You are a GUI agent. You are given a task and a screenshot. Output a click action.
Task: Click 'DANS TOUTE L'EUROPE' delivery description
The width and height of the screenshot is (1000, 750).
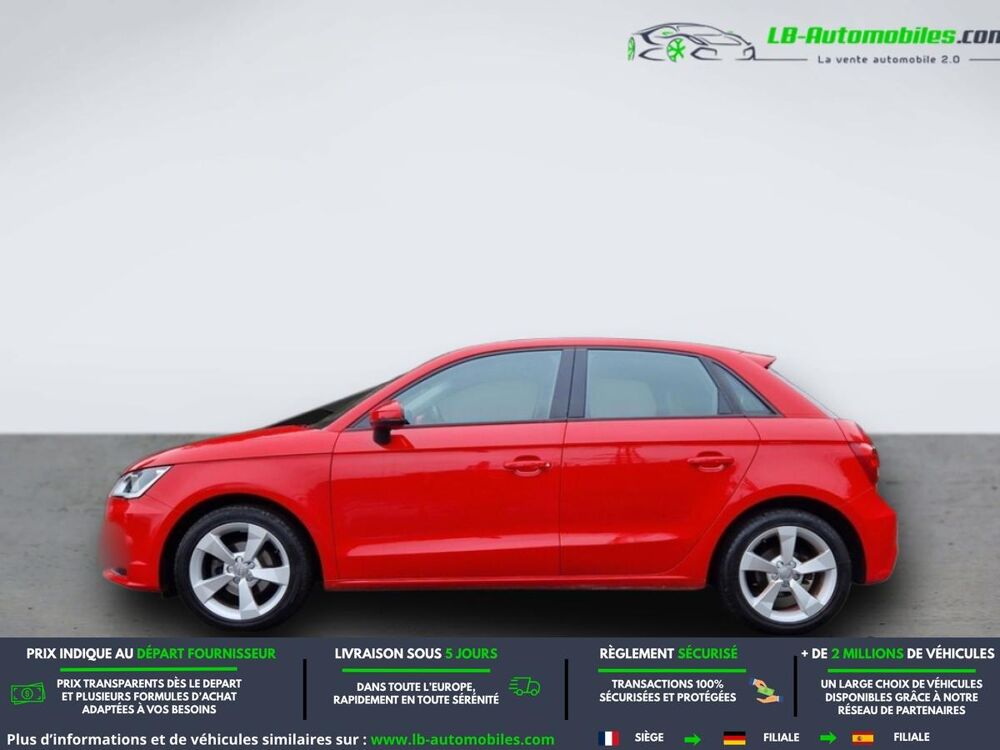coord(416,693)
